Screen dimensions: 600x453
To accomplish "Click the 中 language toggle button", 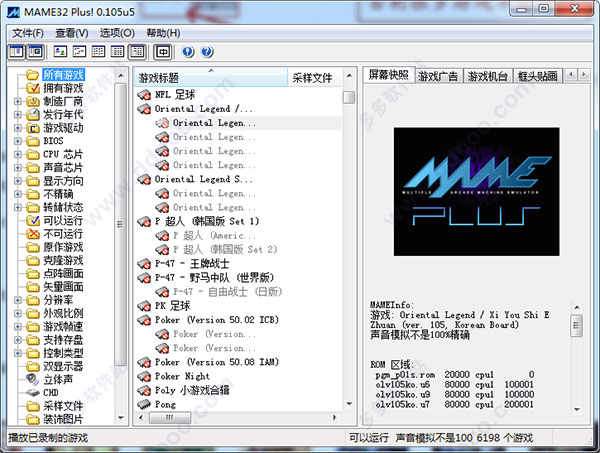I will [x=163, y=51].
